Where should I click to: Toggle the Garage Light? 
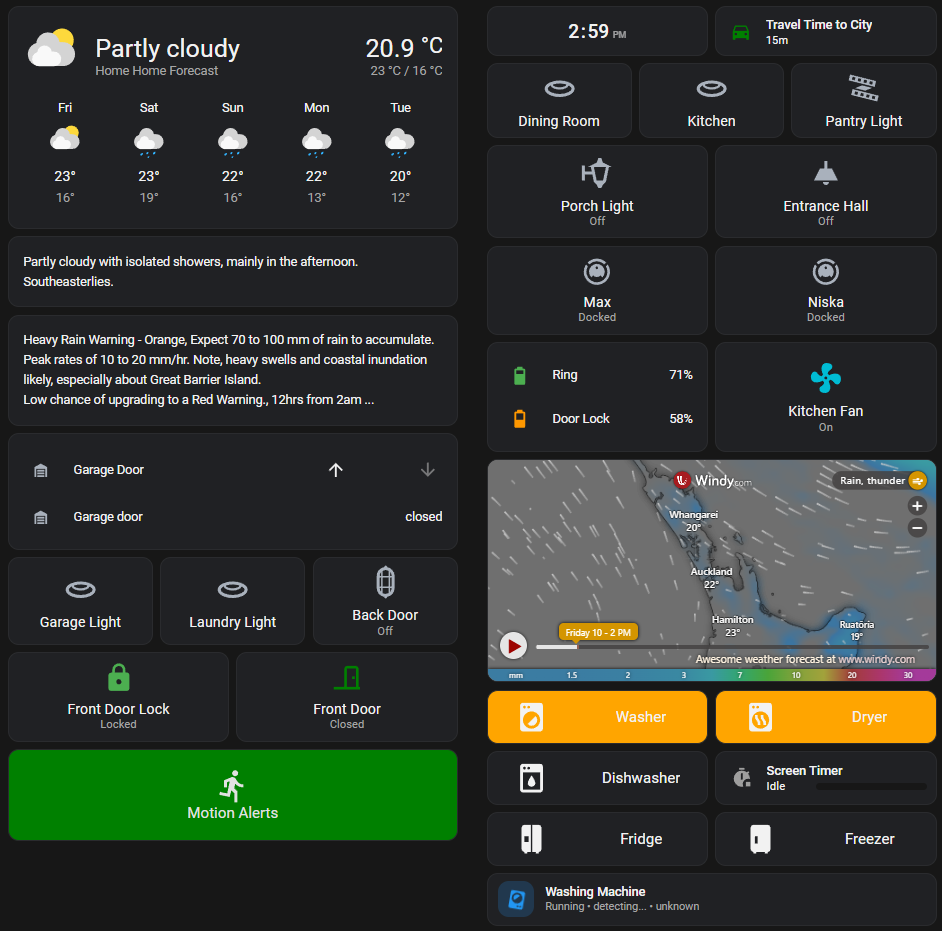[81, 601]
